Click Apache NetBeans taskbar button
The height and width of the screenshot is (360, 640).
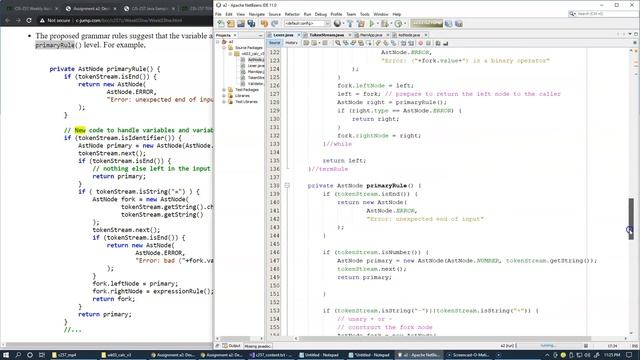(x=420, y=355)
